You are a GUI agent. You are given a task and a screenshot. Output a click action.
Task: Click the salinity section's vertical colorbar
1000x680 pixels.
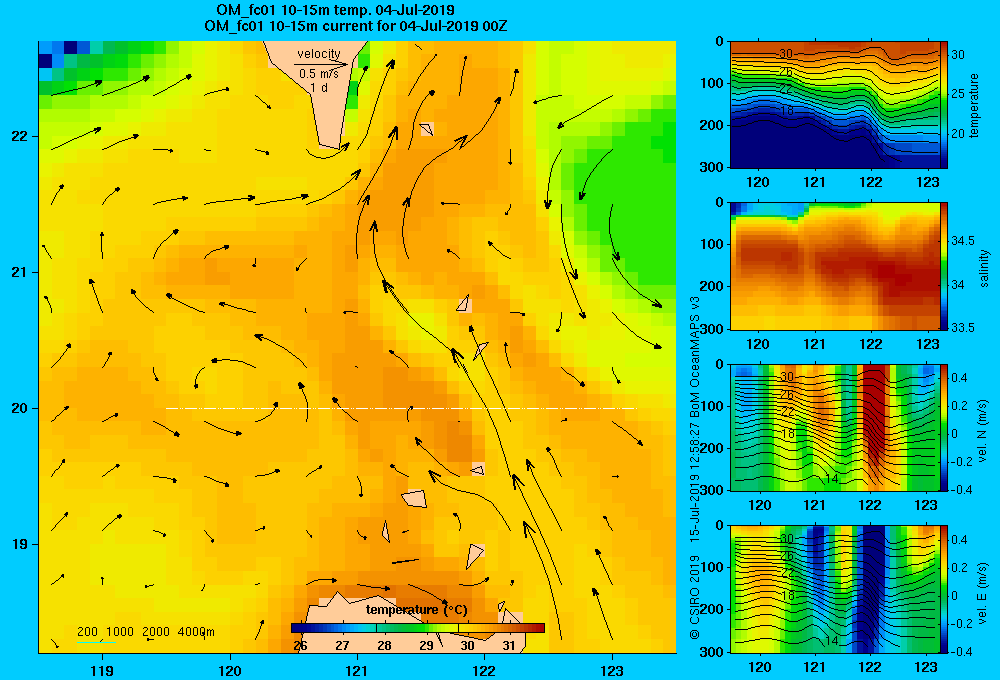pyautogui.click(x=944, y=266)
